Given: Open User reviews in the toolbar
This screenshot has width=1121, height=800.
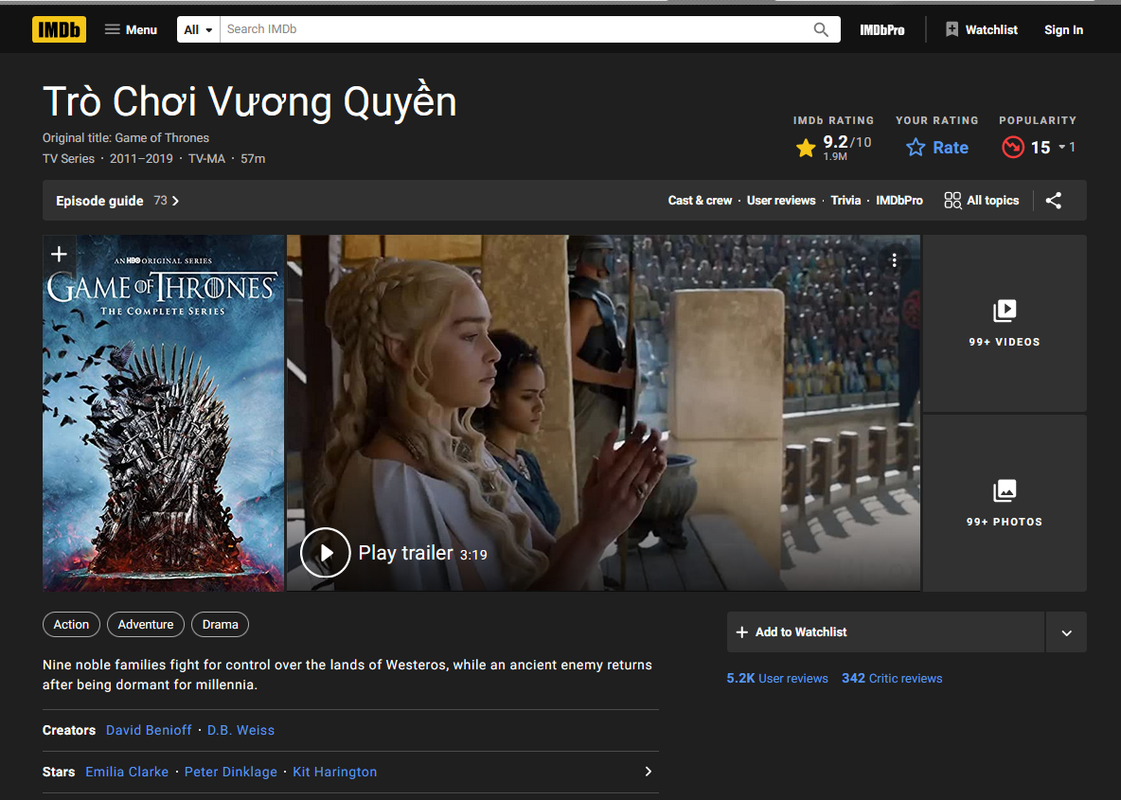Looking at the screenshot, I should (781, 200).
